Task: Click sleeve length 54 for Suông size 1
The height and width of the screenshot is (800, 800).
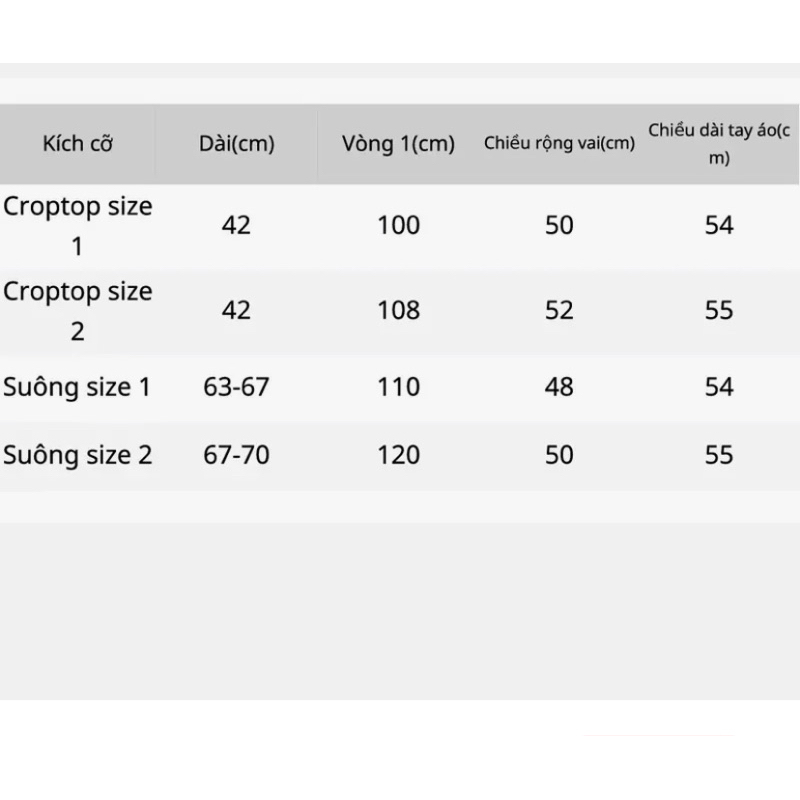Action: point(719,387)
